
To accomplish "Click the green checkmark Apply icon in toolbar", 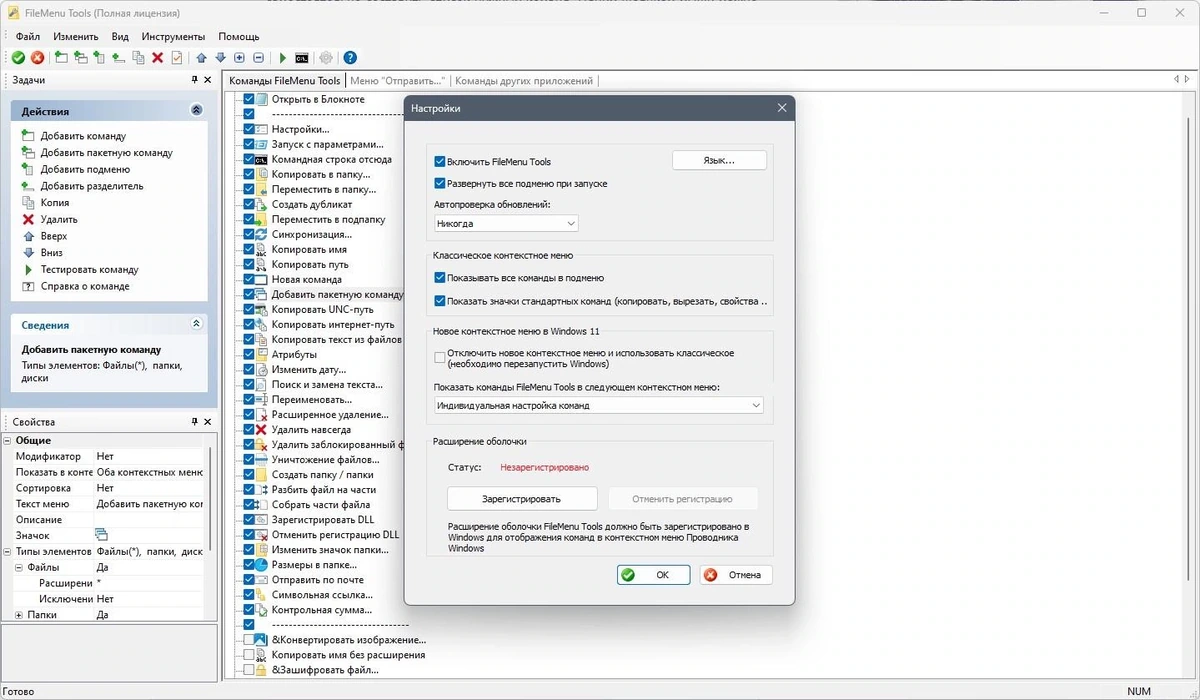I will pyautogui.click(x=18, y=58).
